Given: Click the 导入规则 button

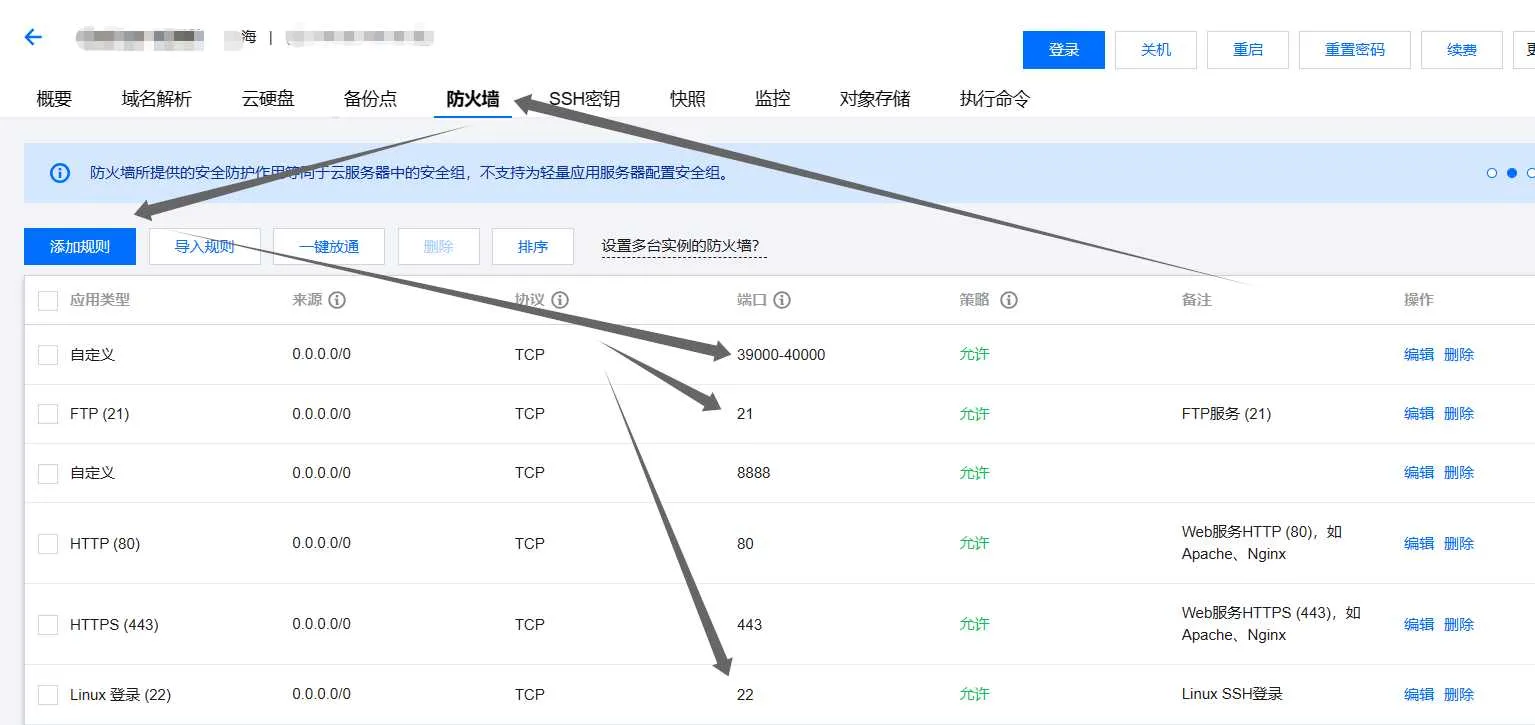Looking at the screenshot, I should pyautogui.click(x=205, y=246).
